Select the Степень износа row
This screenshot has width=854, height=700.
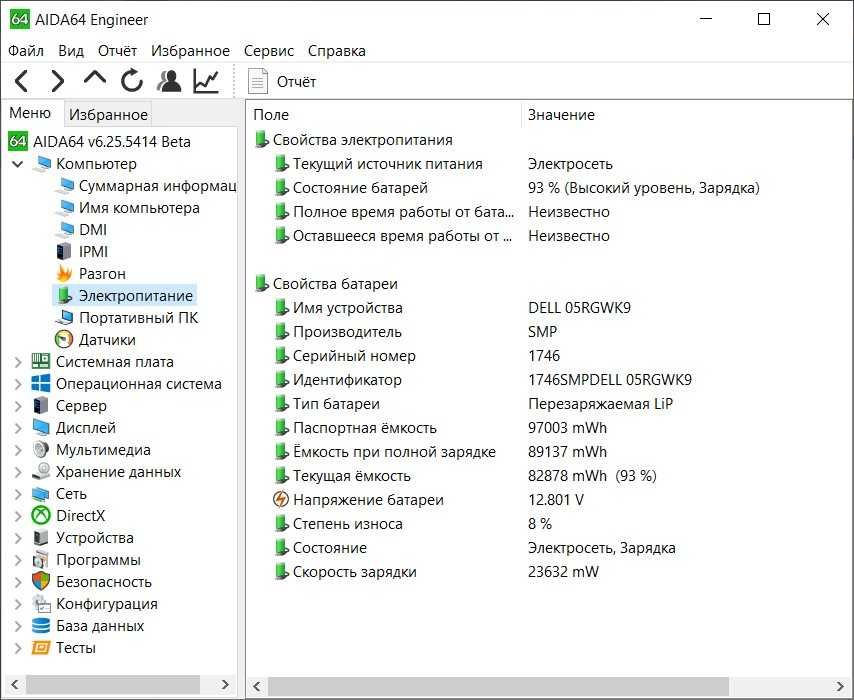(x=413, y=524)
